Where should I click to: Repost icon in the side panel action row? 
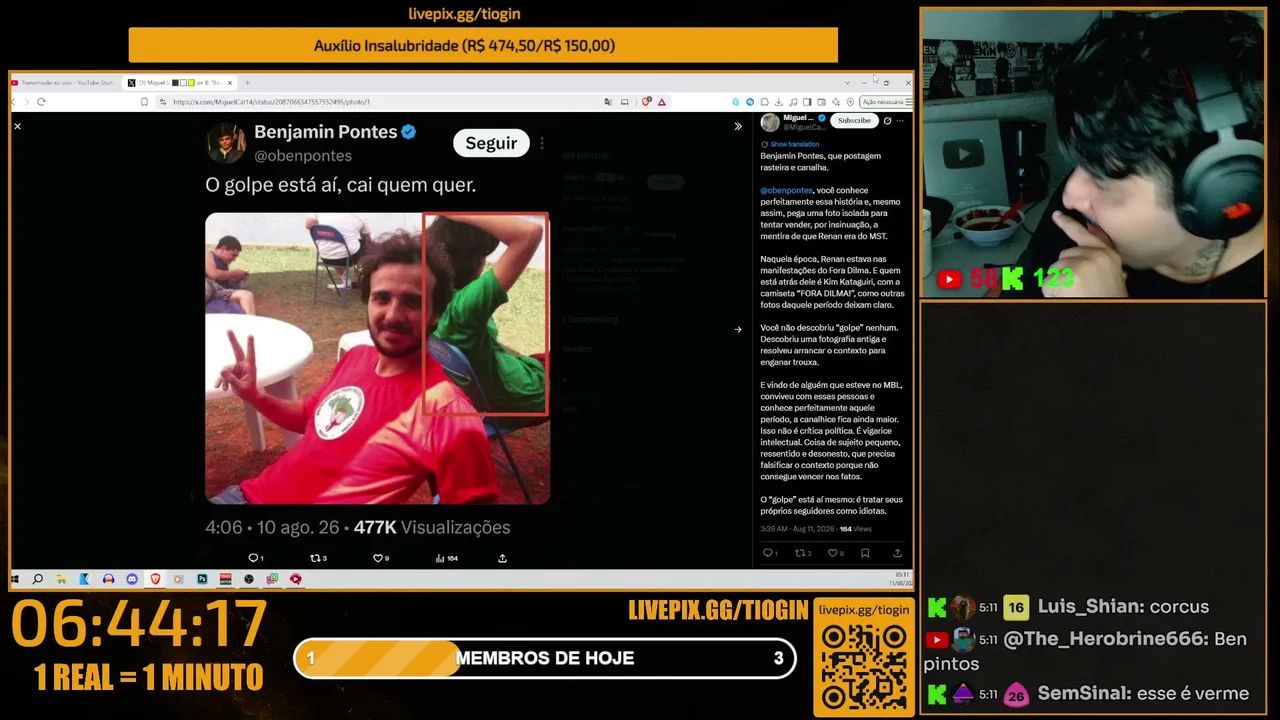coord(802,552)
